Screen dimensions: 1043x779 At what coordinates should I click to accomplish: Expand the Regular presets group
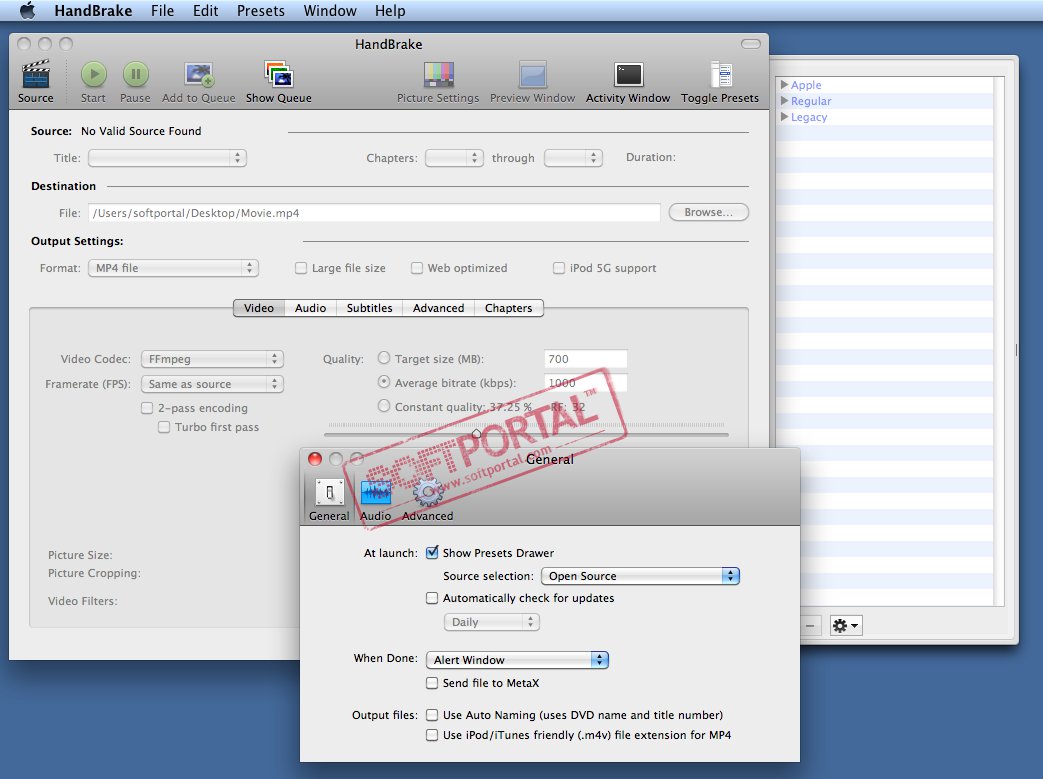785,100
